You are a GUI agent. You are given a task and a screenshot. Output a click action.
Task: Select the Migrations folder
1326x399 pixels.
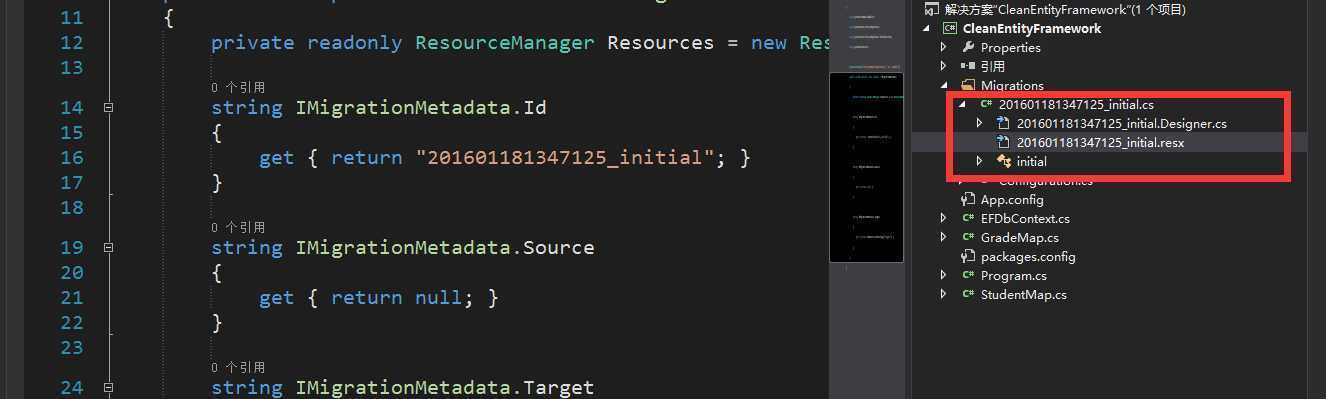coord(1012,85)
